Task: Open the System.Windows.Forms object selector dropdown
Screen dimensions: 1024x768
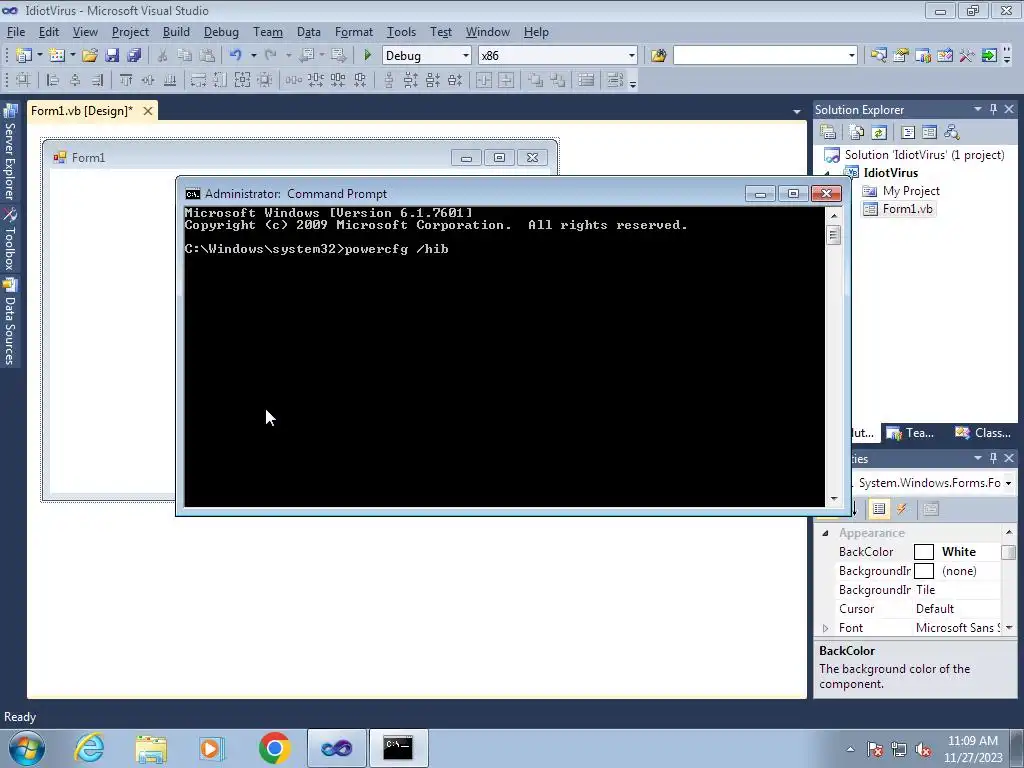Action: (1008, 483)
